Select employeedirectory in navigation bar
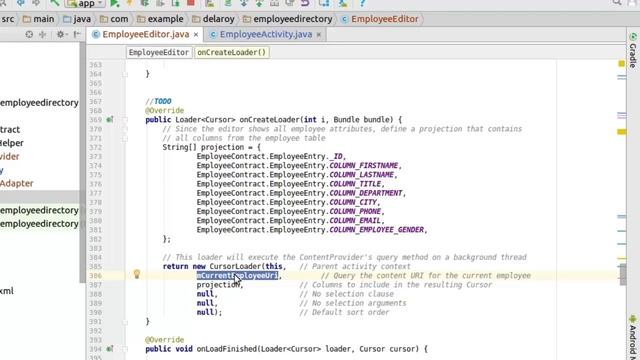 [x=288, y=19]
